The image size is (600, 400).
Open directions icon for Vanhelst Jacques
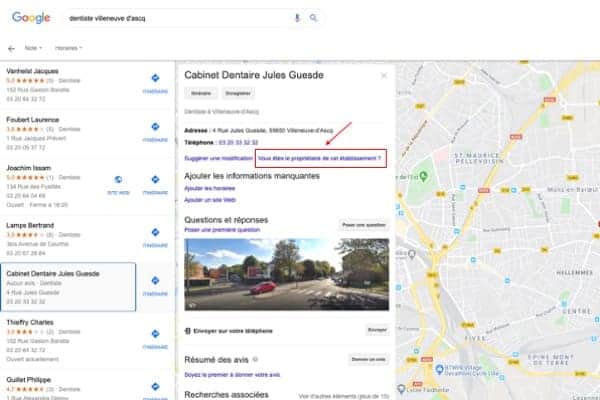(155, 78)
